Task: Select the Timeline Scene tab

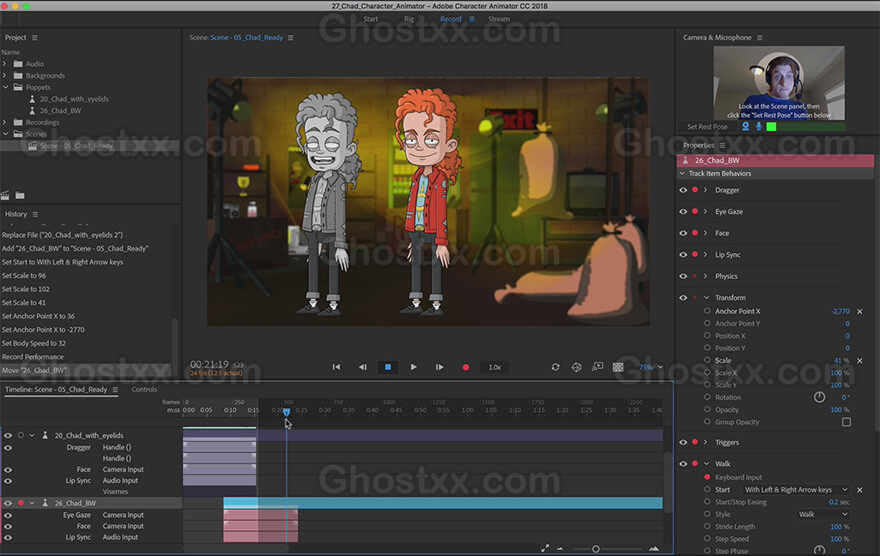Action: tap(56, 389)
